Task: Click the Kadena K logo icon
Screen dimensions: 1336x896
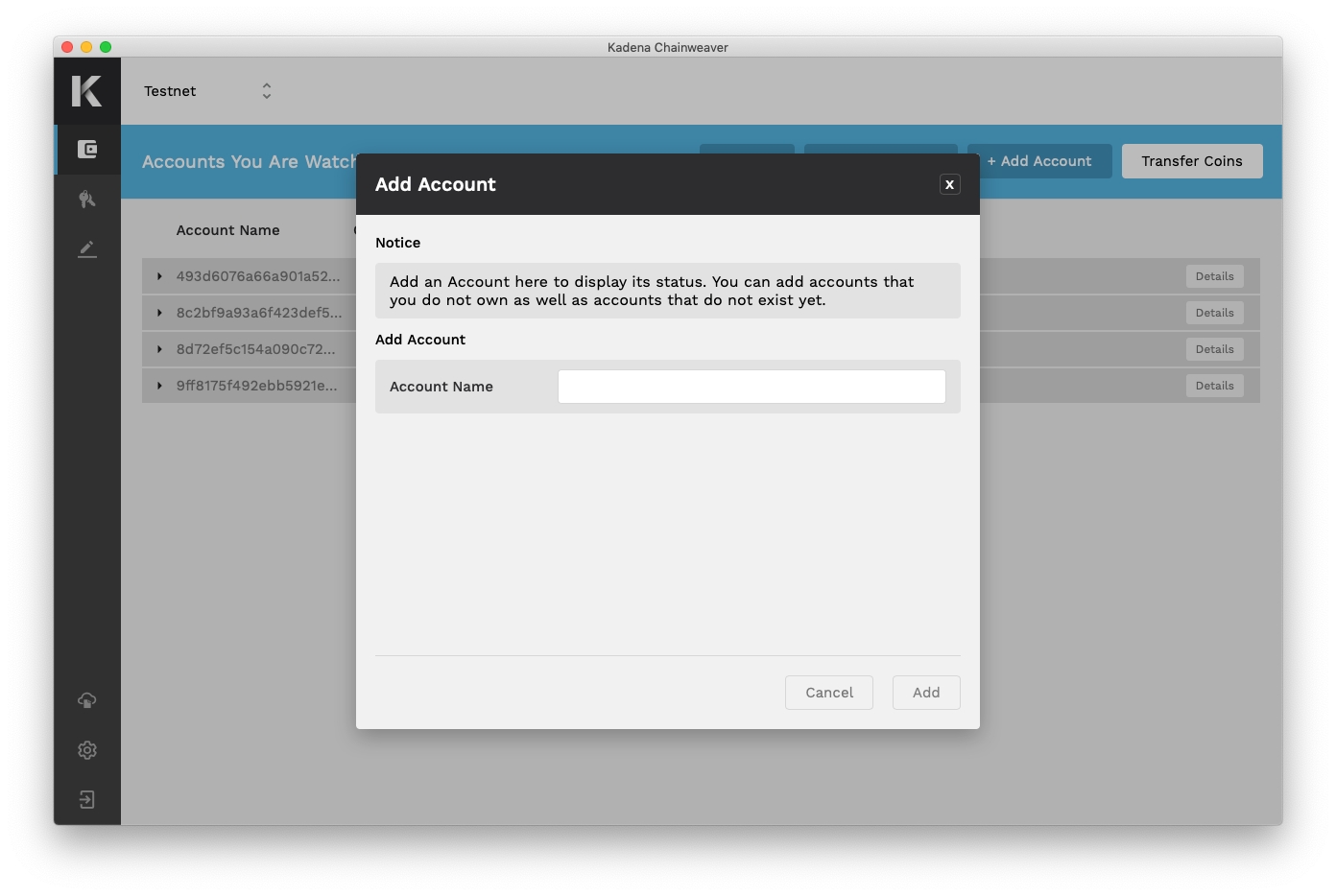Action: pyautogui.click(x=86, y=91)
